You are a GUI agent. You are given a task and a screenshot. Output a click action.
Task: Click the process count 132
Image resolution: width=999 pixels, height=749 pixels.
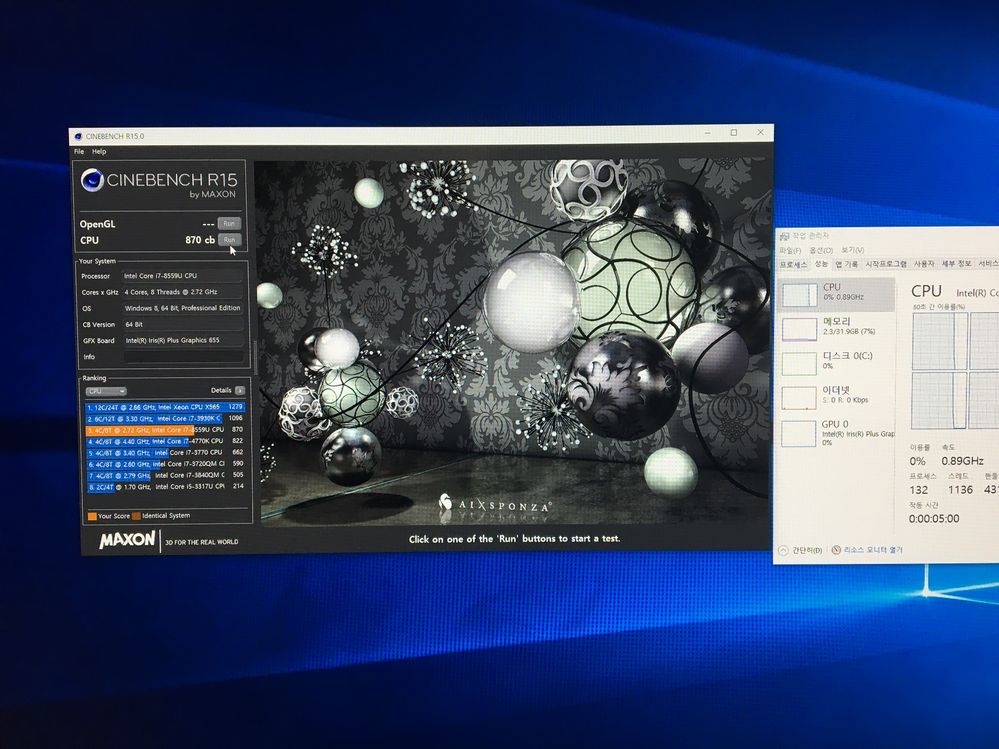(x=919, y=490)
